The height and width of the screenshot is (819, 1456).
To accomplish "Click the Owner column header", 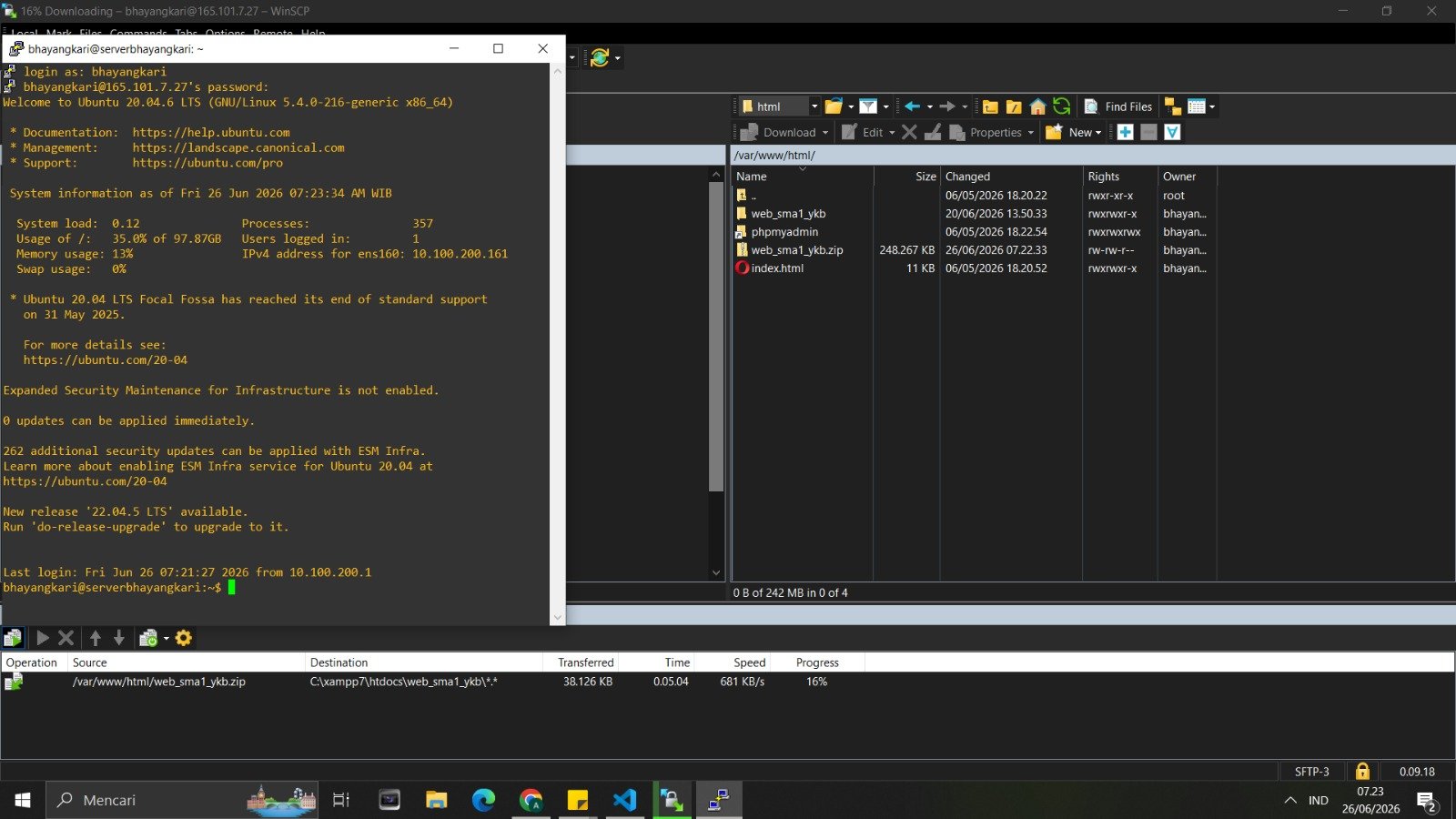I will coord(1187,177).
